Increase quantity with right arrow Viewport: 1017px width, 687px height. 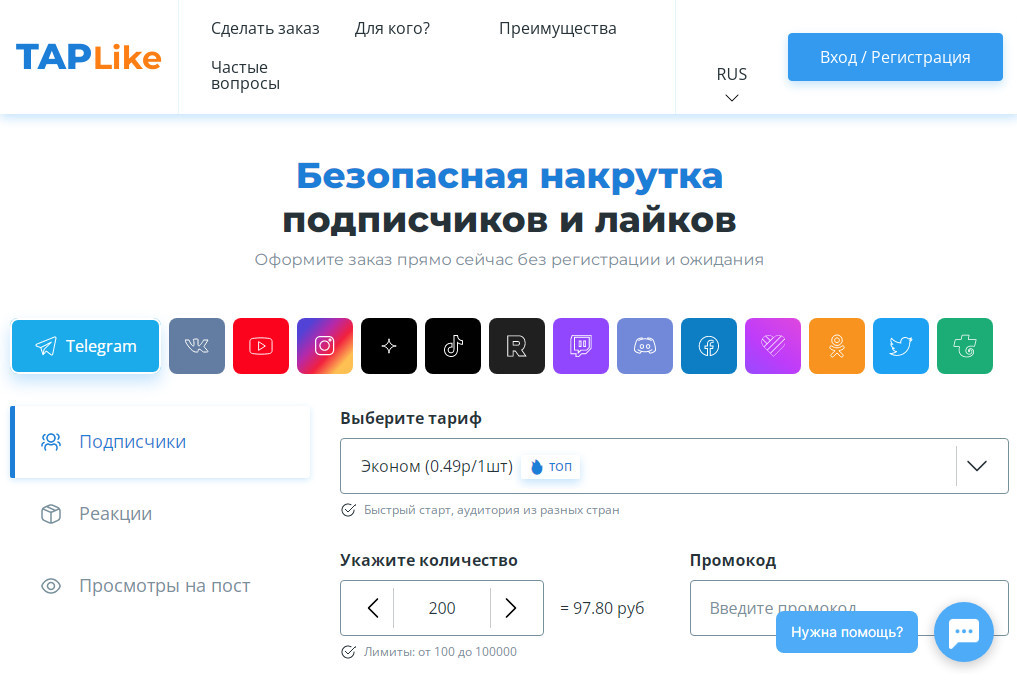tap(511, 608)
